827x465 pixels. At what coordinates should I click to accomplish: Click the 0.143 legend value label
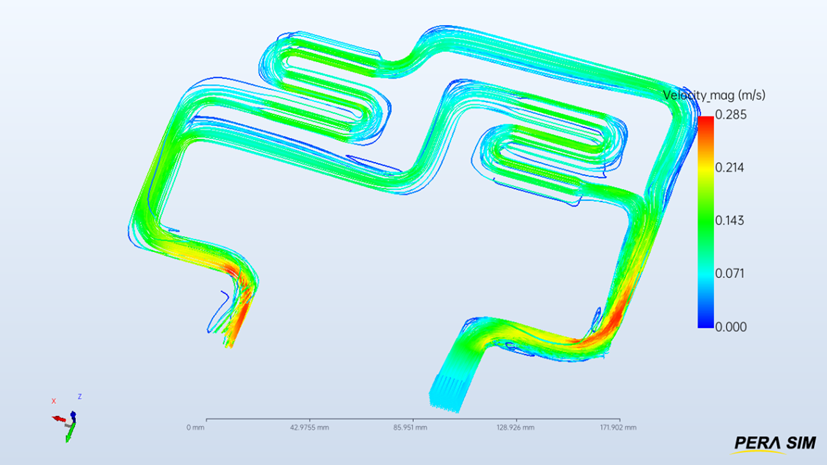731,220
